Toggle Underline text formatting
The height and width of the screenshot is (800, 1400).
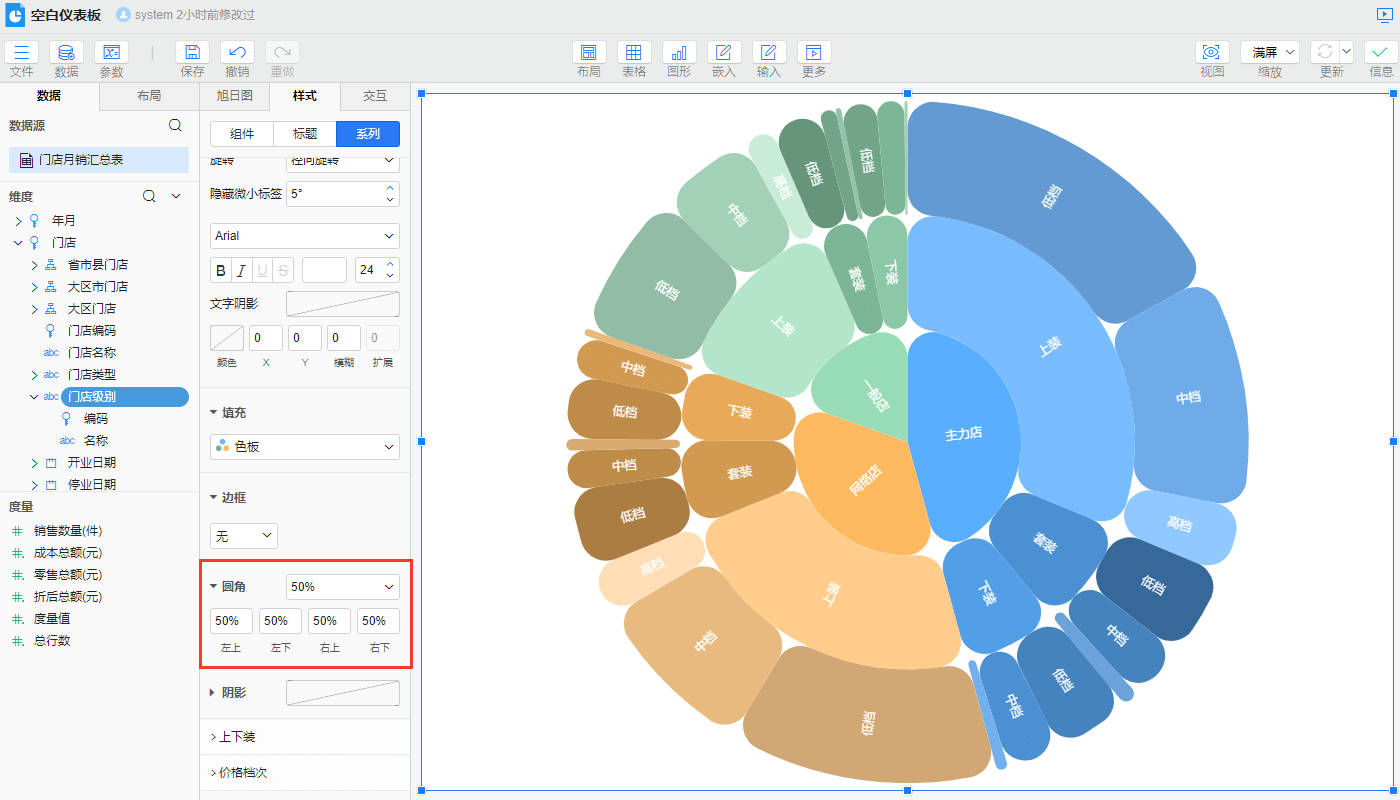coord(263,270)
